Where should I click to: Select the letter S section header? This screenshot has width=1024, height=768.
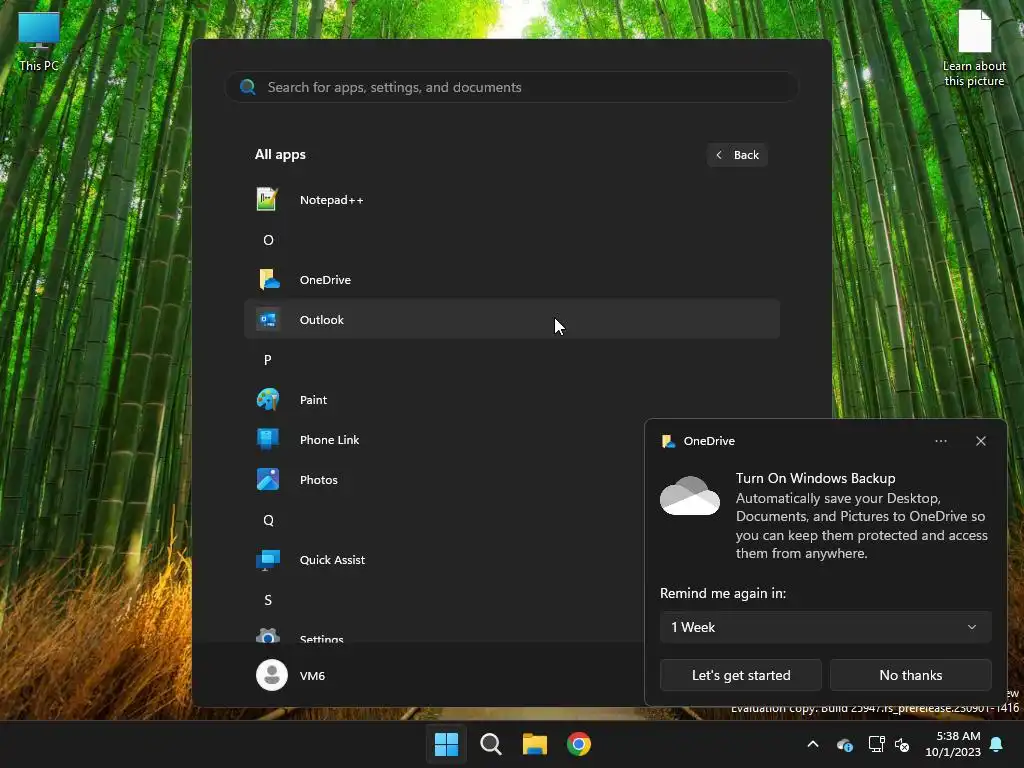click(268, 600)
